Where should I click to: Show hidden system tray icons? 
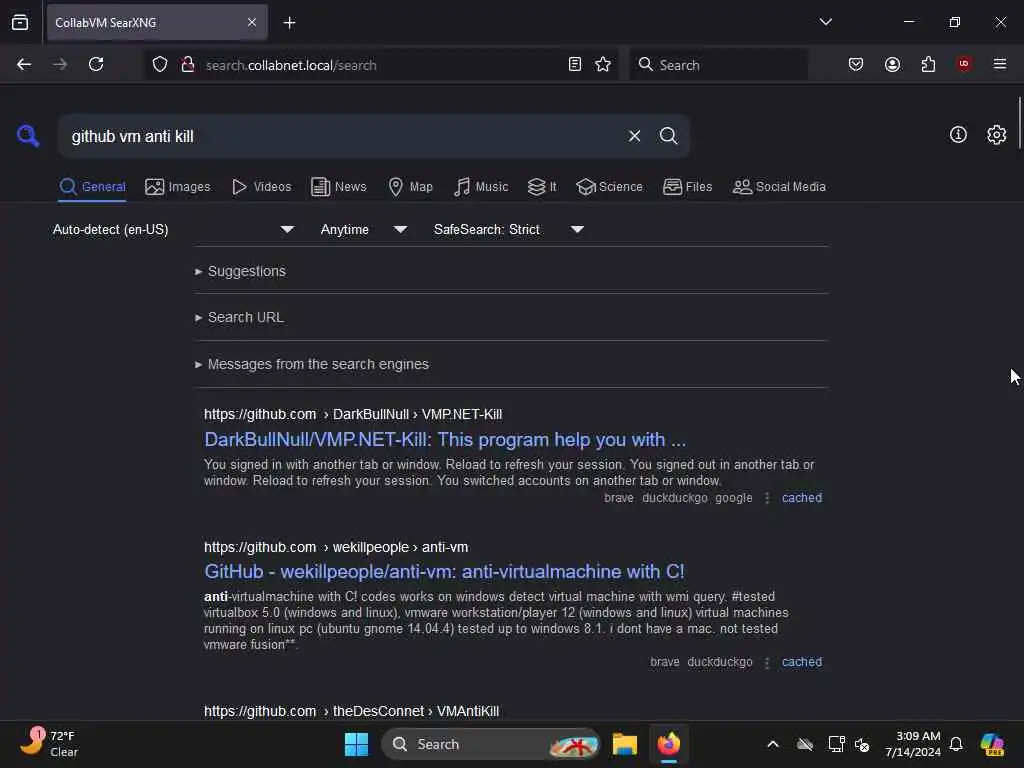coord(773,744)
